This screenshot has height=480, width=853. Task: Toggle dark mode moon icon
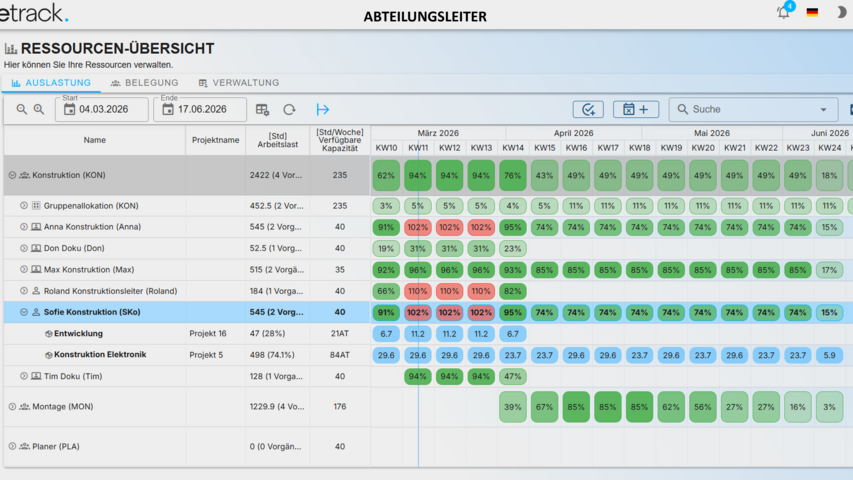coord(841,12)
